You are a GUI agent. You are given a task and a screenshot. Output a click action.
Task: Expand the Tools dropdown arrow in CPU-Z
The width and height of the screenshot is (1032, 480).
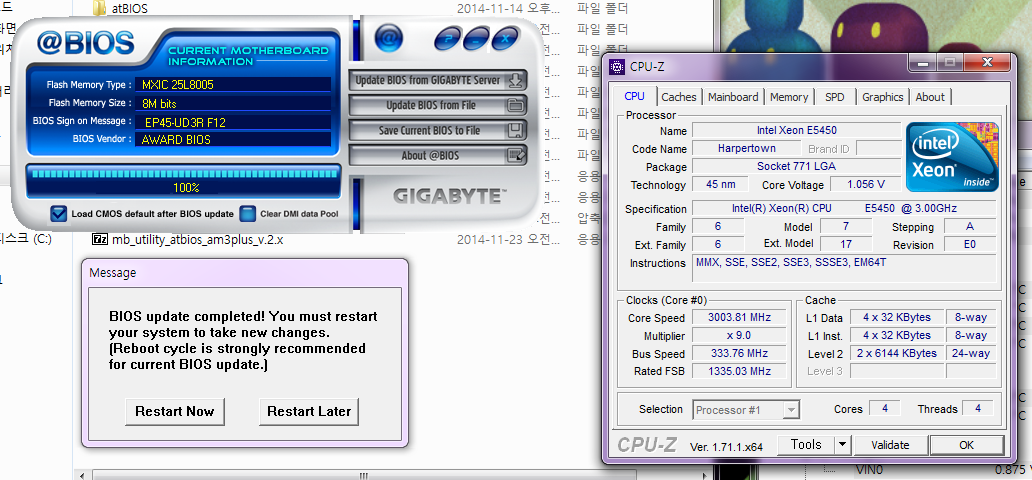click(843, 444)
